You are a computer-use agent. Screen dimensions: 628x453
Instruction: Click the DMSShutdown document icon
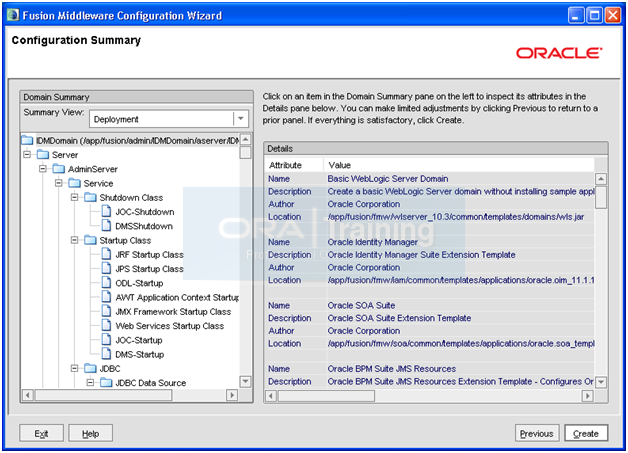pyautogui.click(x=106, y=225)
